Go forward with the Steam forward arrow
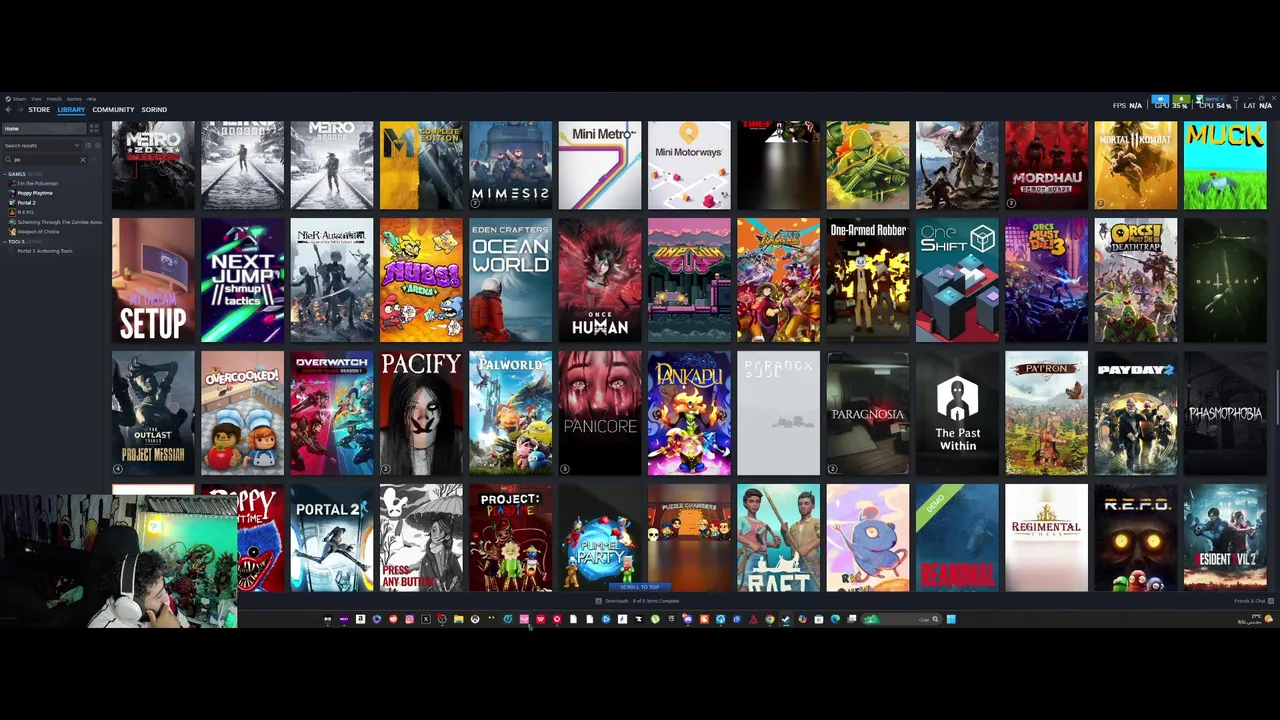This screenshot has width=1280, height=720. pyautogui.click(x=20, y=109)
